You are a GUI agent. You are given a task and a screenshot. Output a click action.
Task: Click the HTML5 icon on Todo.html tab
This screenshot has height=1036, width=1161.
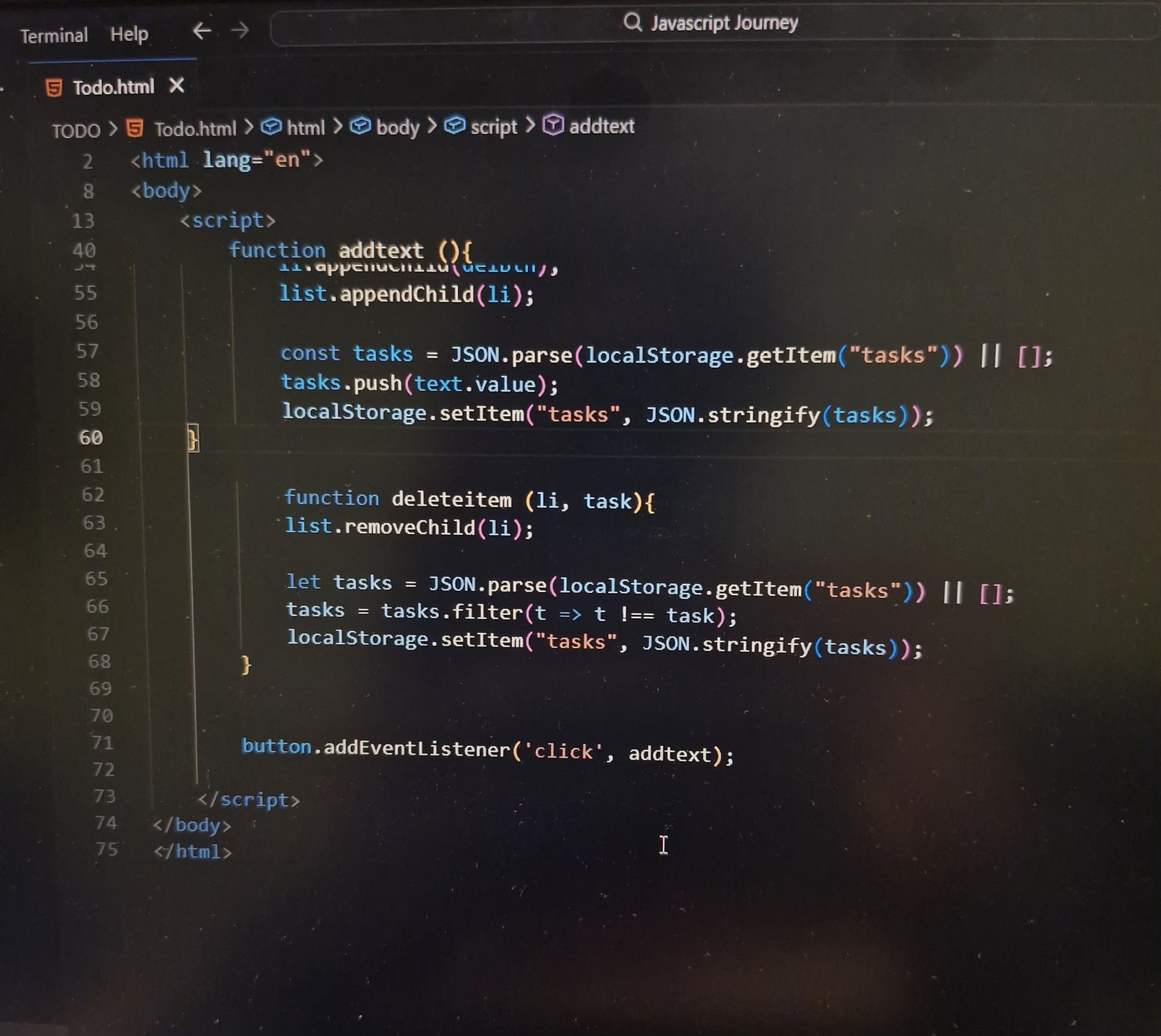(x=54, y=88)
